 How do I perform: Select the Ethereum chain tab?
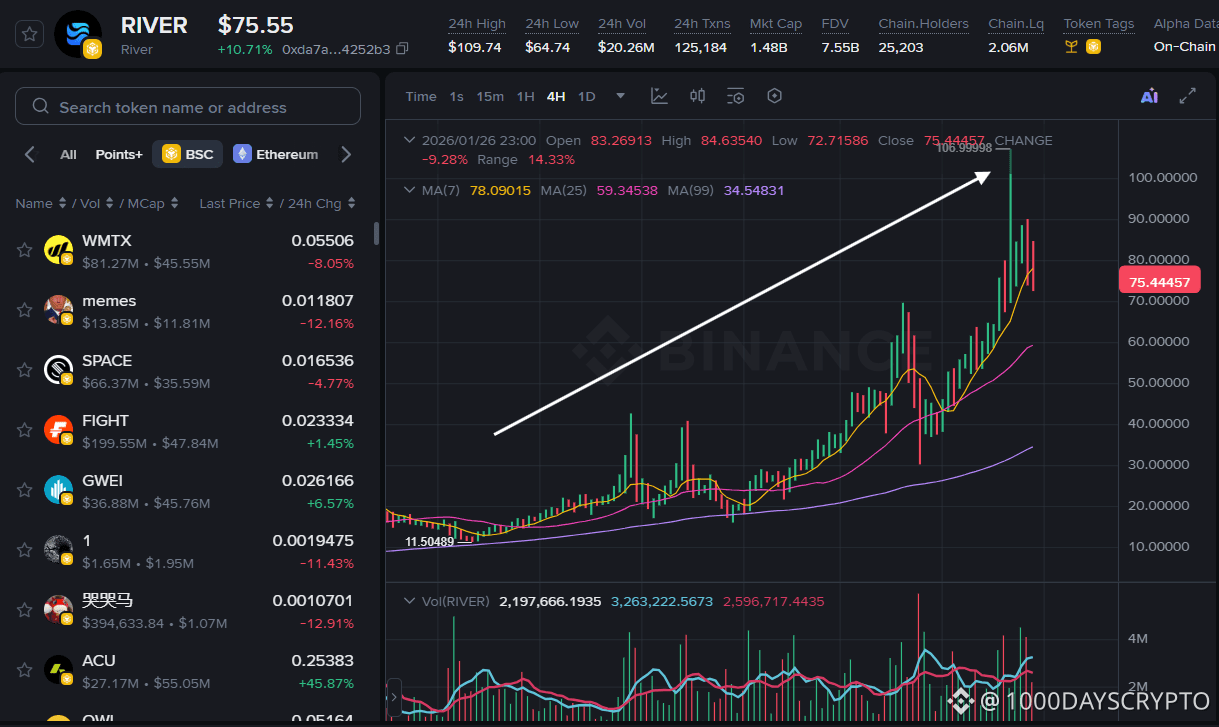point(276,154)
